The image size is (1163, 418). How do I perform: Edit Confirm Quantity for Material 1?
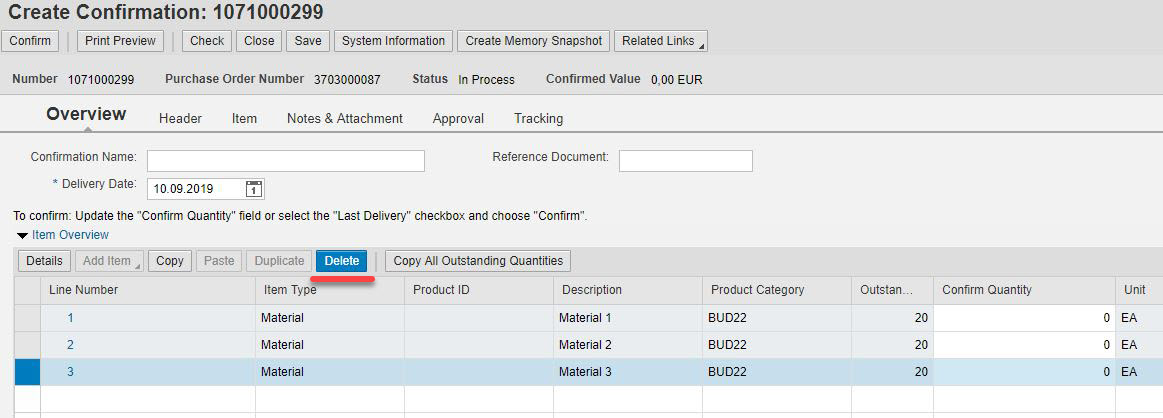coord(1024,318)
